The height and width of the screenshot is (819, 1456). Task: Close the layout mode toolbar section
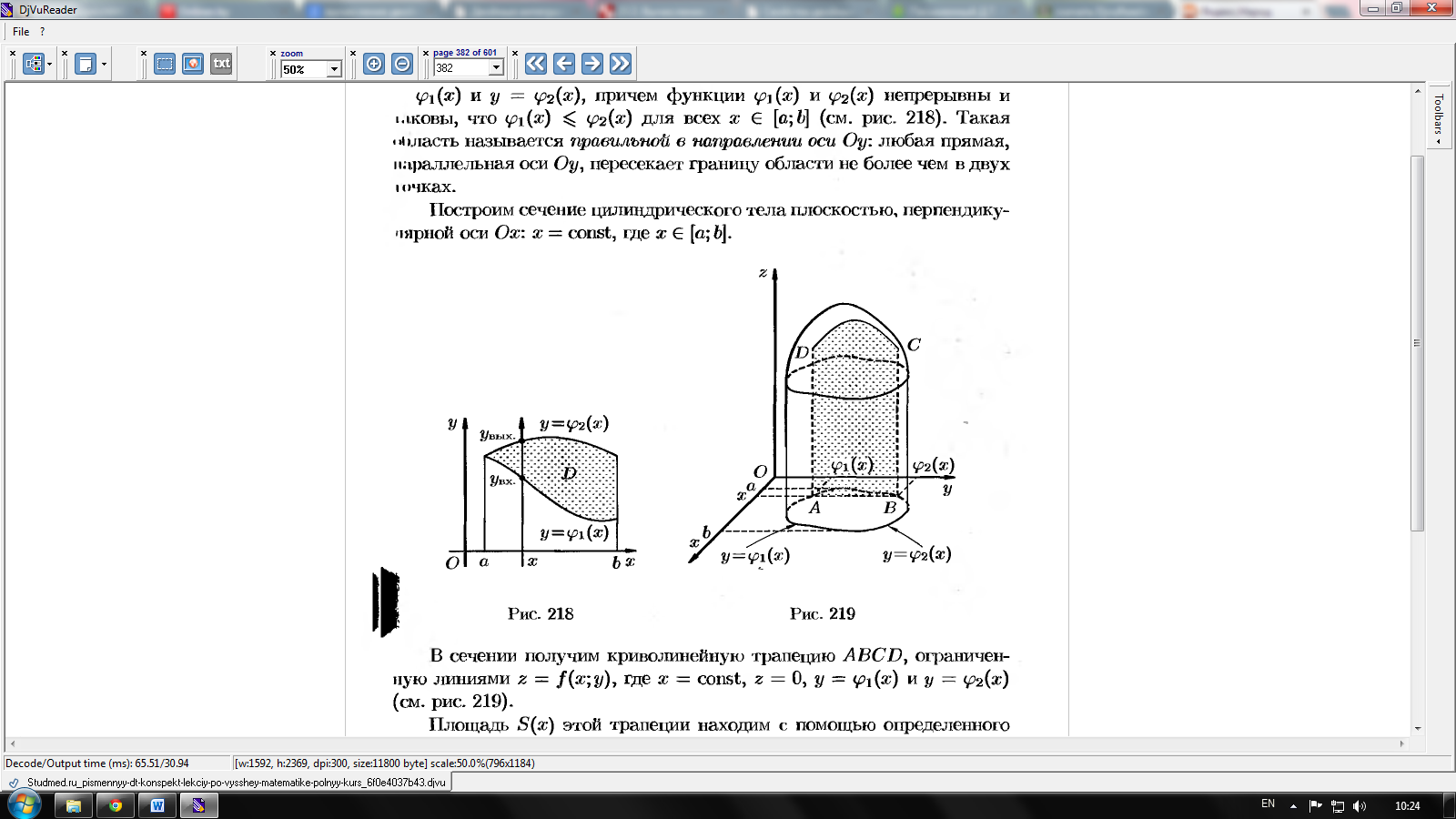(x=13, y=53)
